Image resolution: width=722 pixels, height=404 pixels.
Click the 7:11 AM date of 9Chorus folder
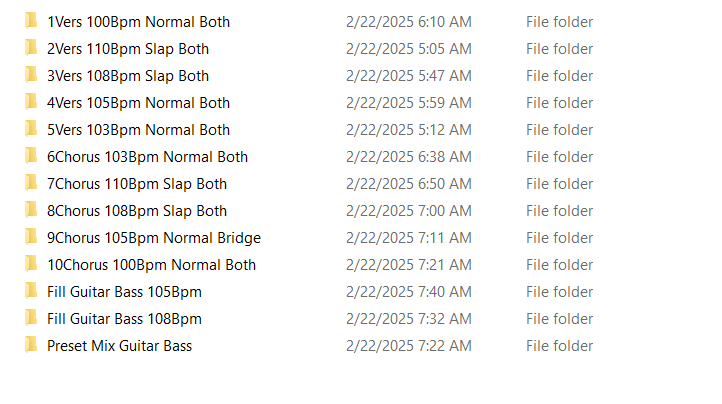pos(408,238)
